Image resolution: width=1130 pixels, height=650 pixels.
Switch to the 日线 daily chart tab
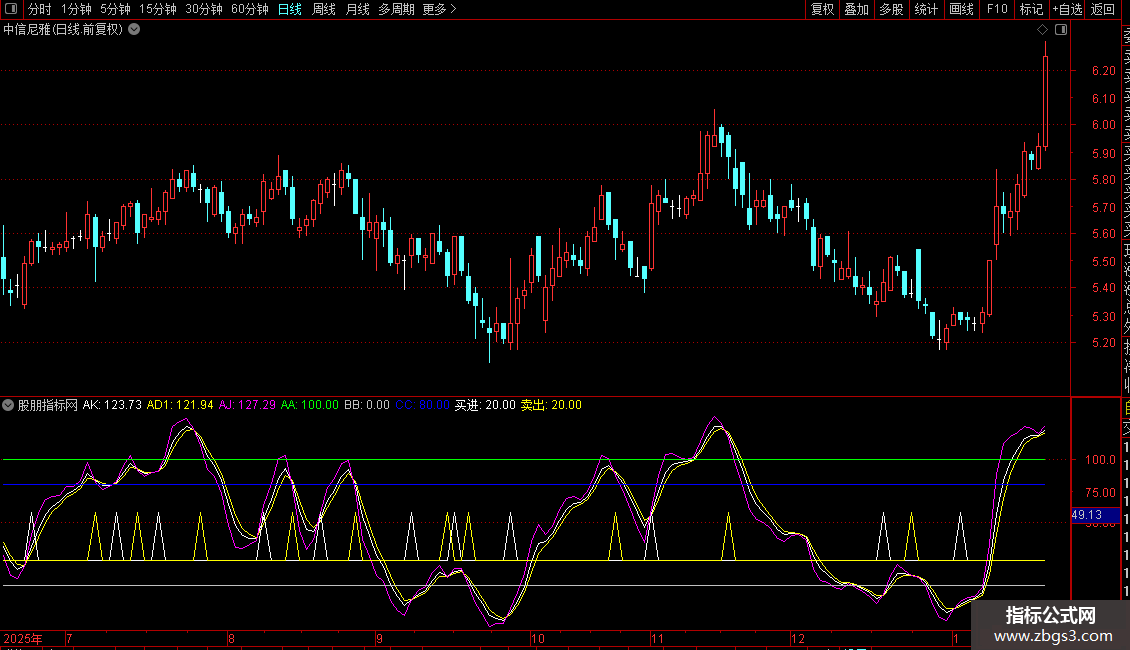coord(289,9)
